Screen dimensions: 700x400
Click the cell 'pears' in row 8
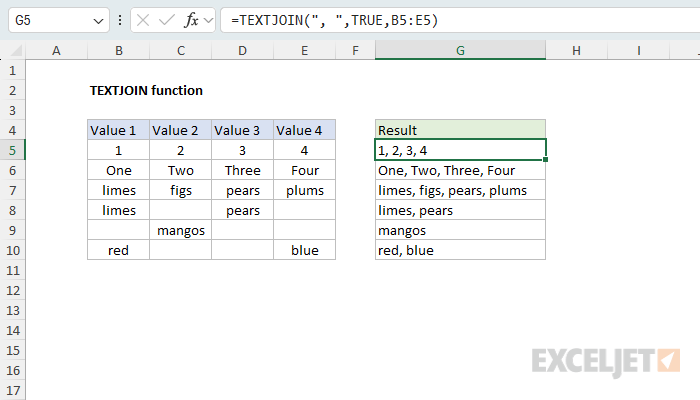tap(242, 210)
